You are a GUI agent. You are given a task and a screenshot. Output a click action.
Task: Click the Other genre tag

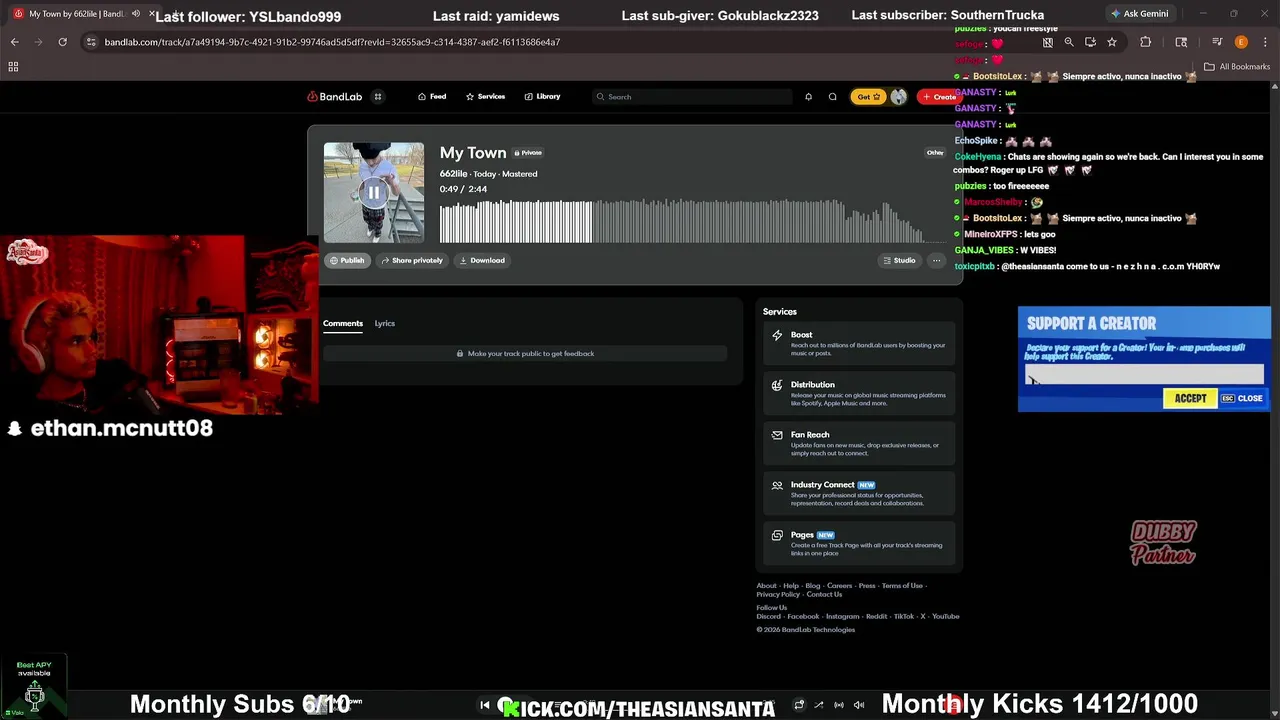935,153
